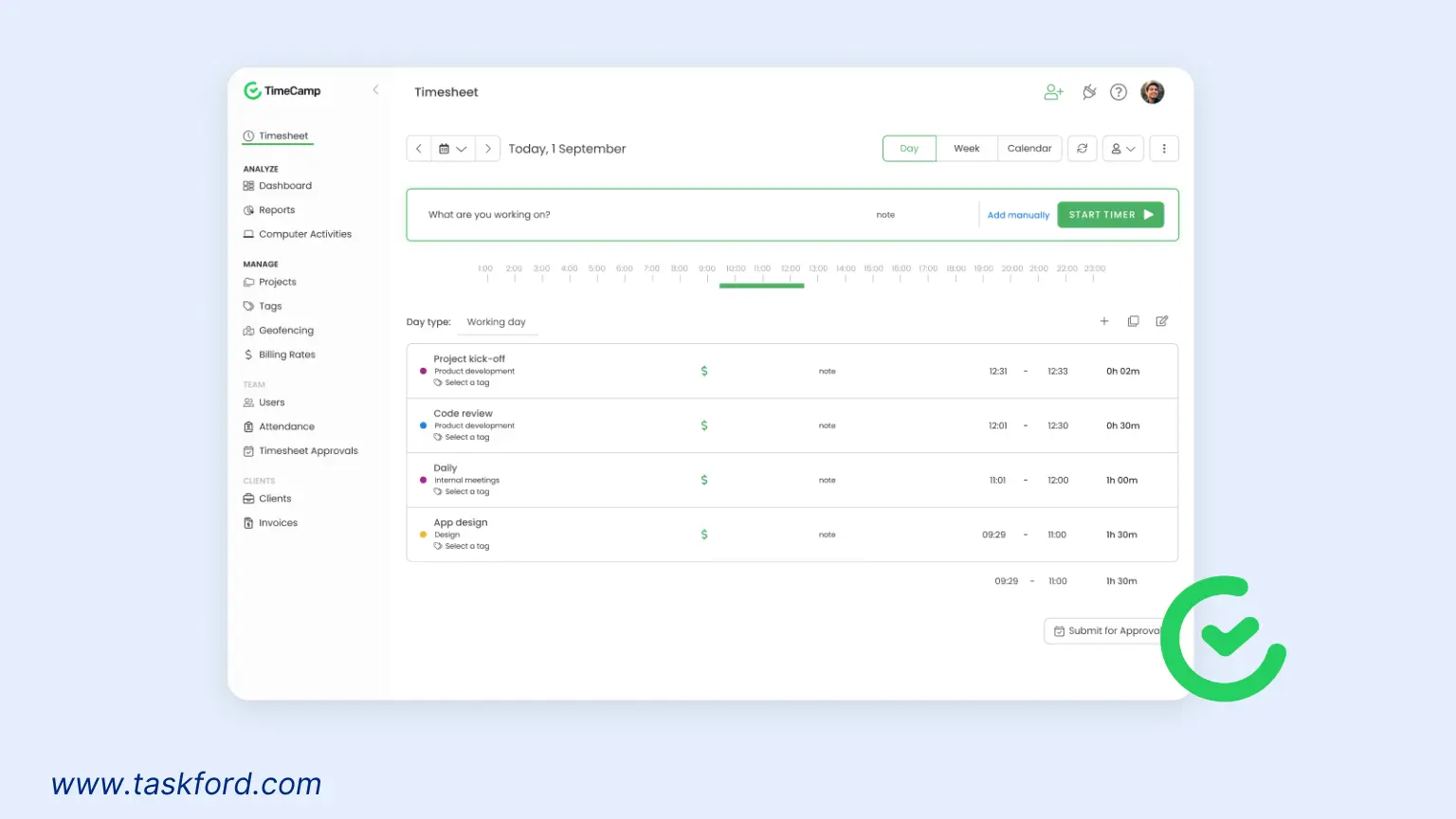Open Computer Activities in the sidebar
The width and height of the screenshot is (1456, 819).
point(298,234)
